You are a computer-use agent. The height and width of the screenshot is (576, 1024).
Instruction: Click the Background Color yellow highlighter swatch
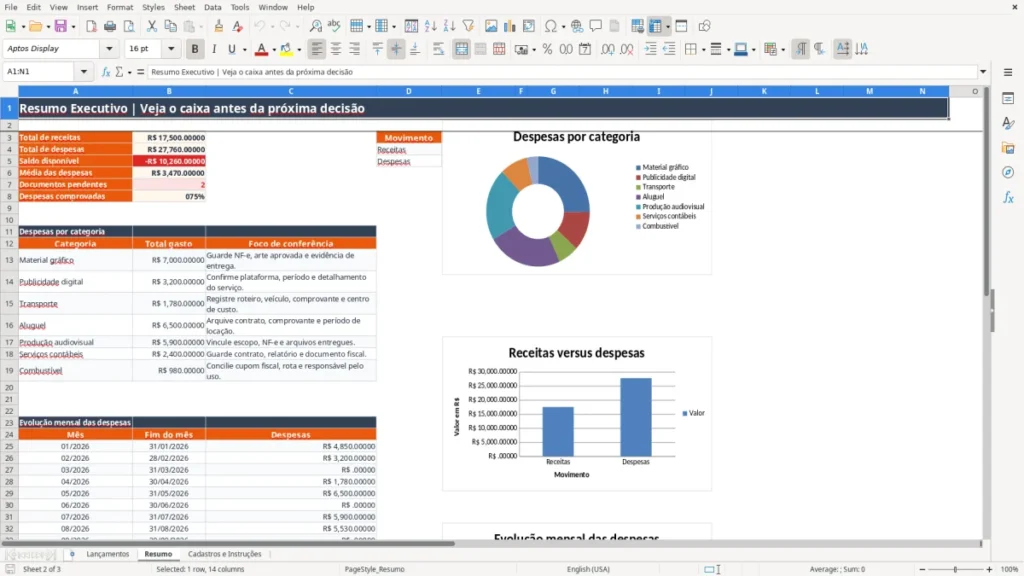click(286, 50)
